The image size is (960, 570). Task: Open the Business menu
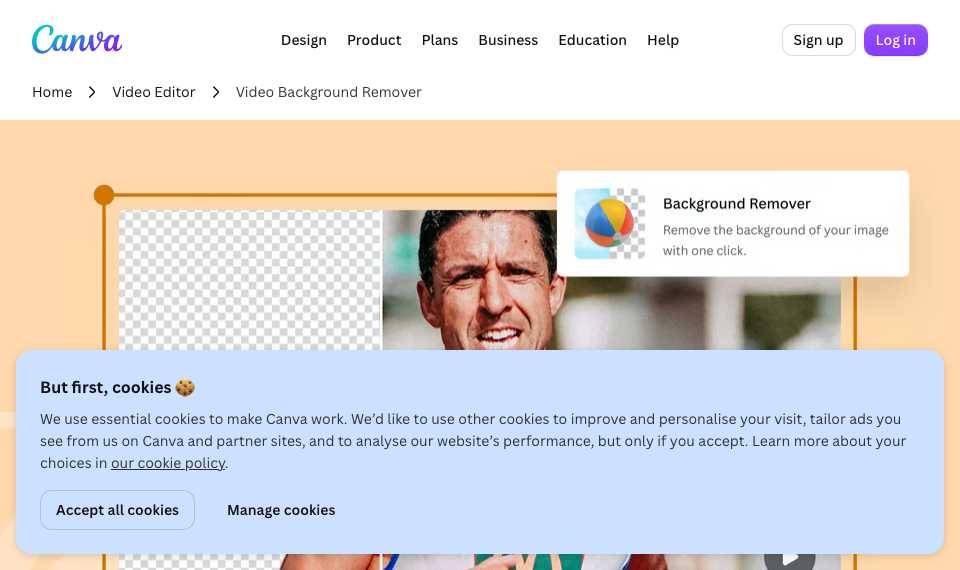(x=508, y=40)
